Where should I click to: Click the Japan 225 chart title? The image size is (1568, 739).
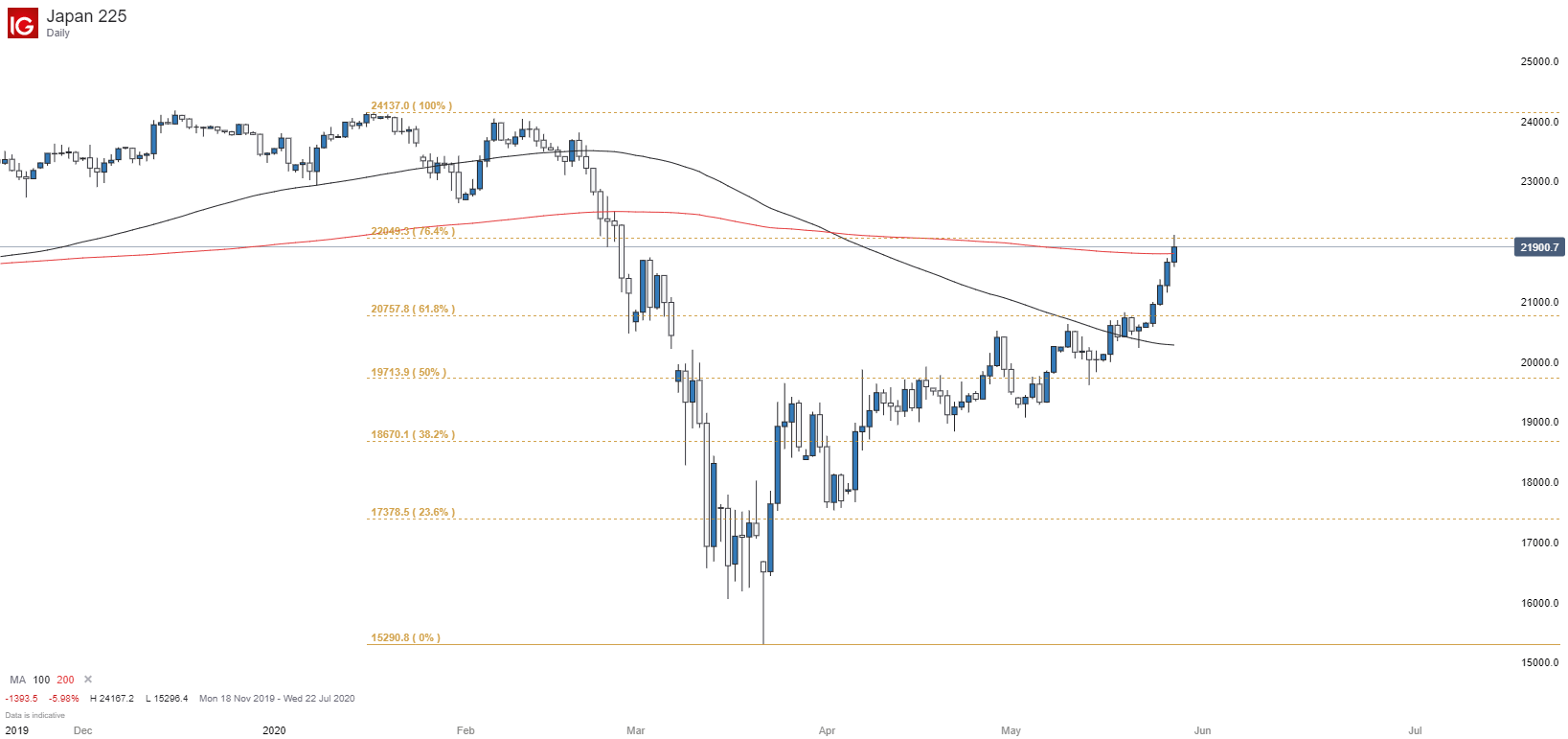(x=86, y=16)
